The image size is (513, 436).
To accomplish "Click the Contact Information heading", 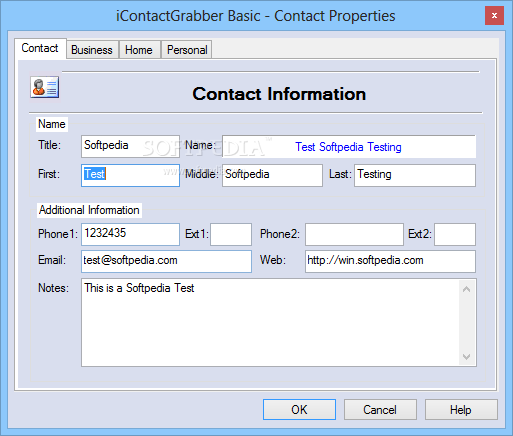I will click(279, 94).
